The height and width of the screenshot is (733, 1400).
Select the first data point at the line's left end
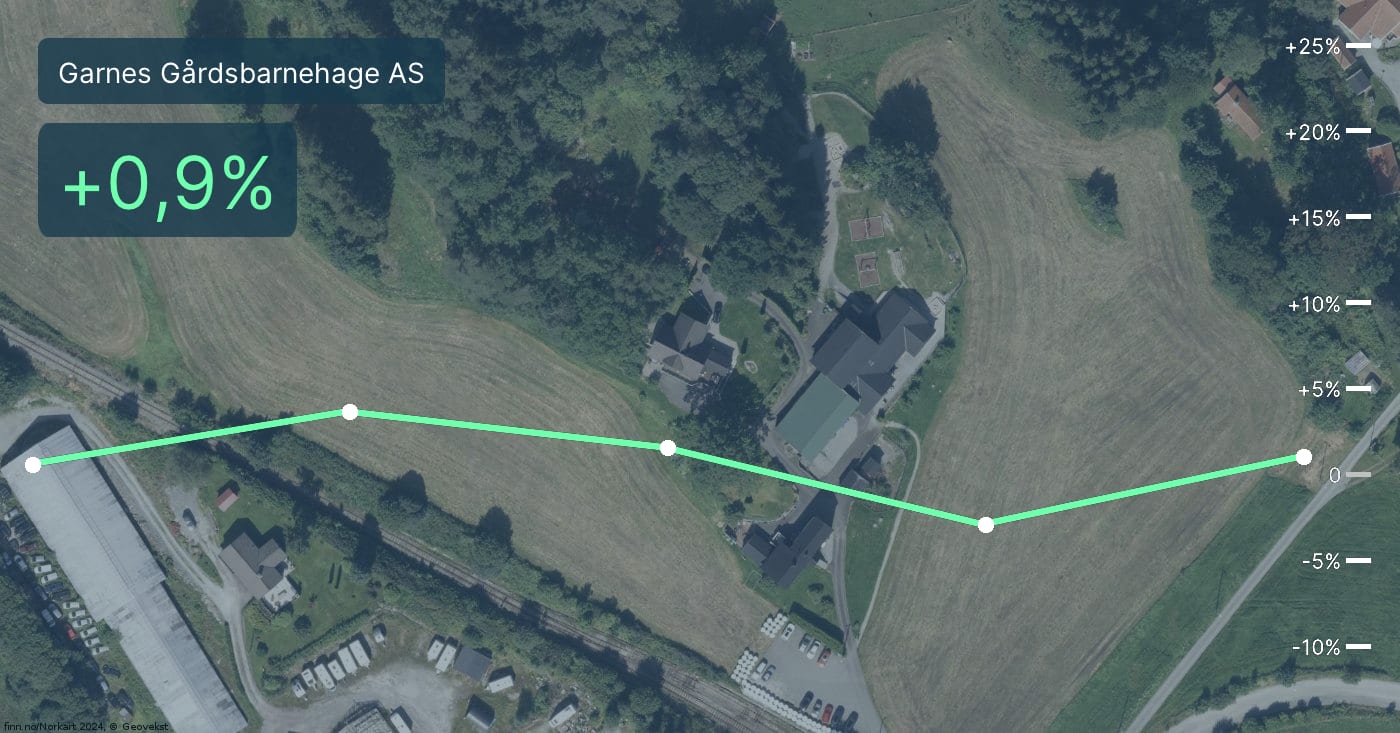pyautogui.click(x=33, y=464)
